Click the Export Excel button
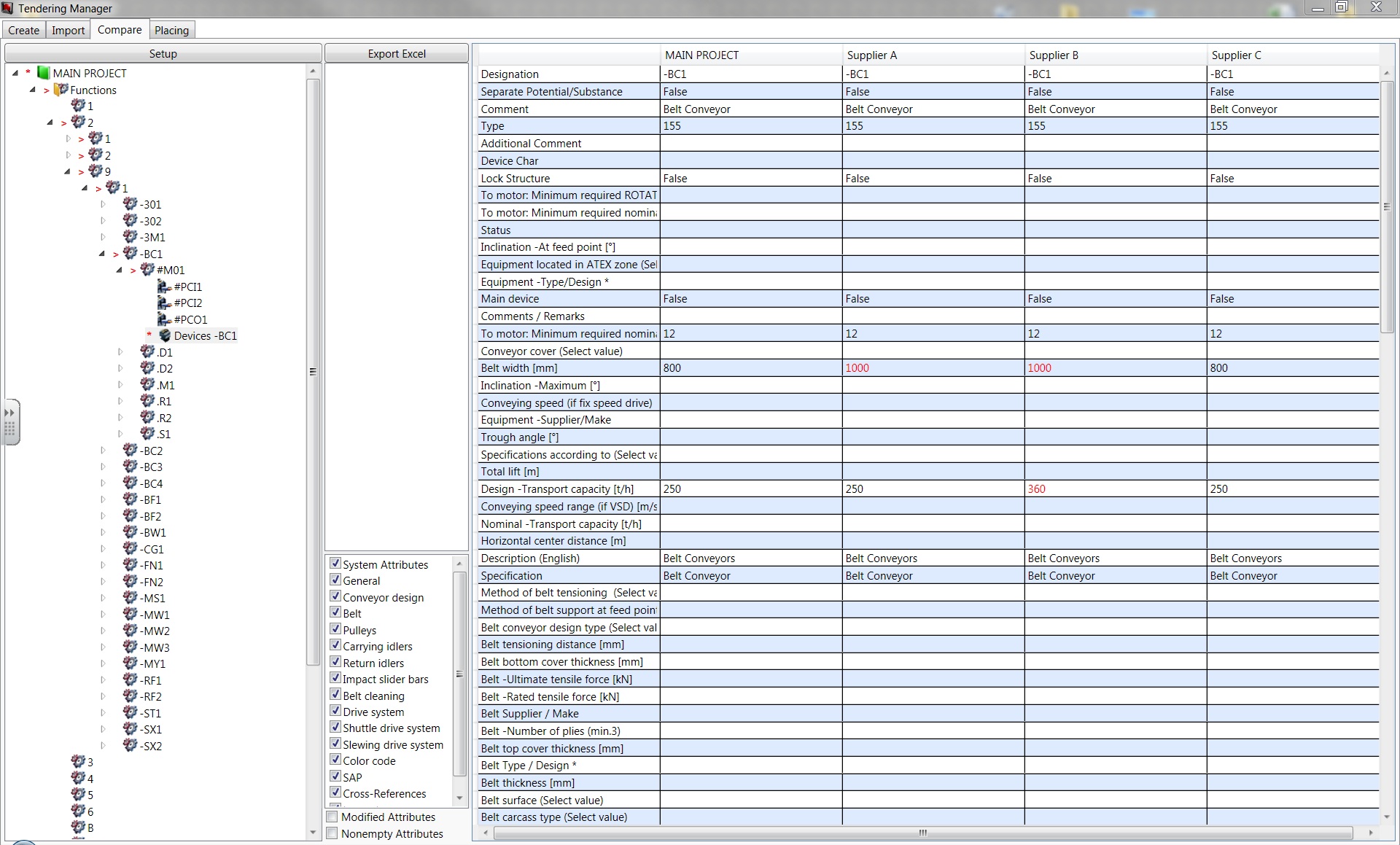1400x845 pixels. pos(396,53)
